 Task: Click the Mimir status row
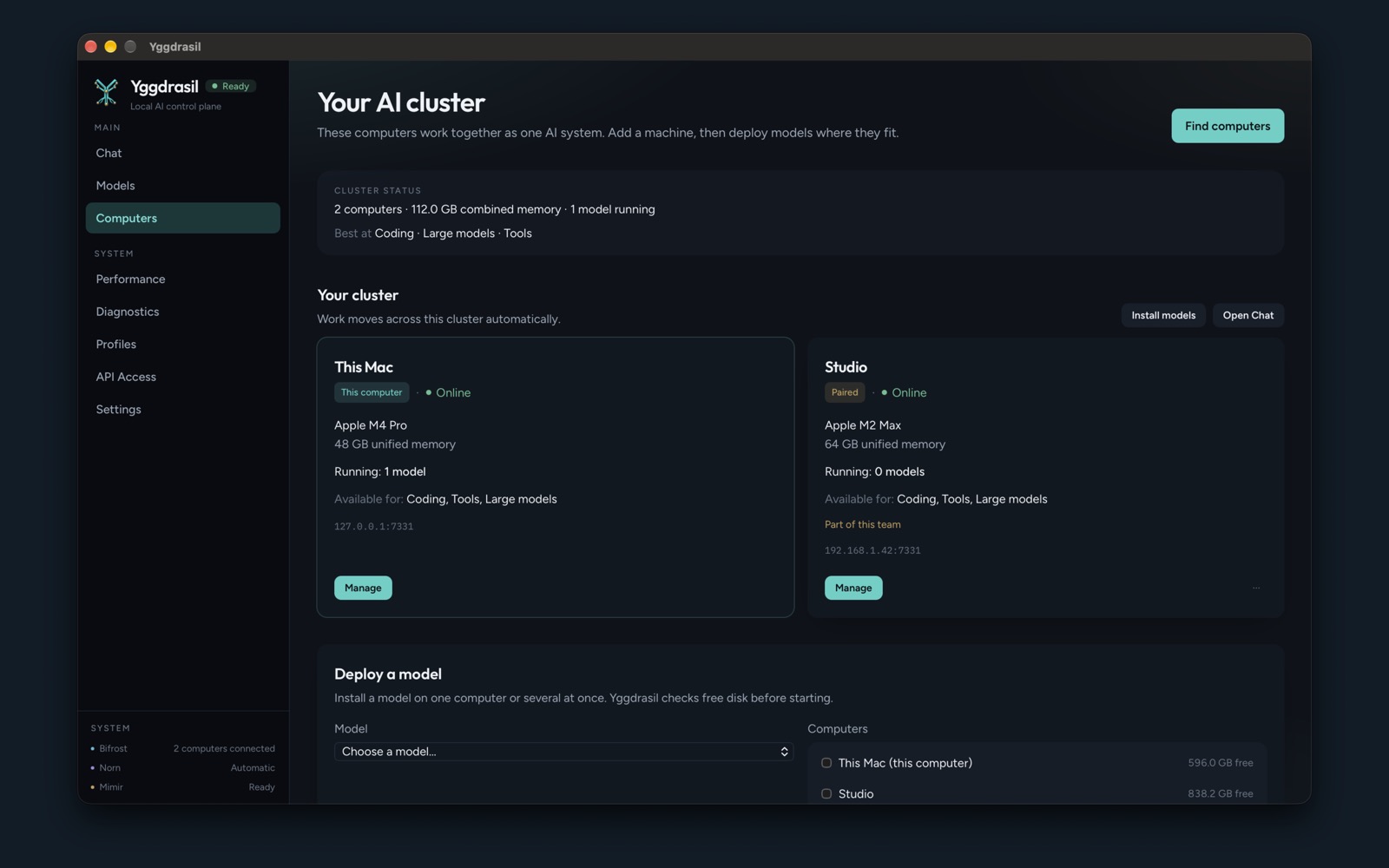[x=182, y=787]
